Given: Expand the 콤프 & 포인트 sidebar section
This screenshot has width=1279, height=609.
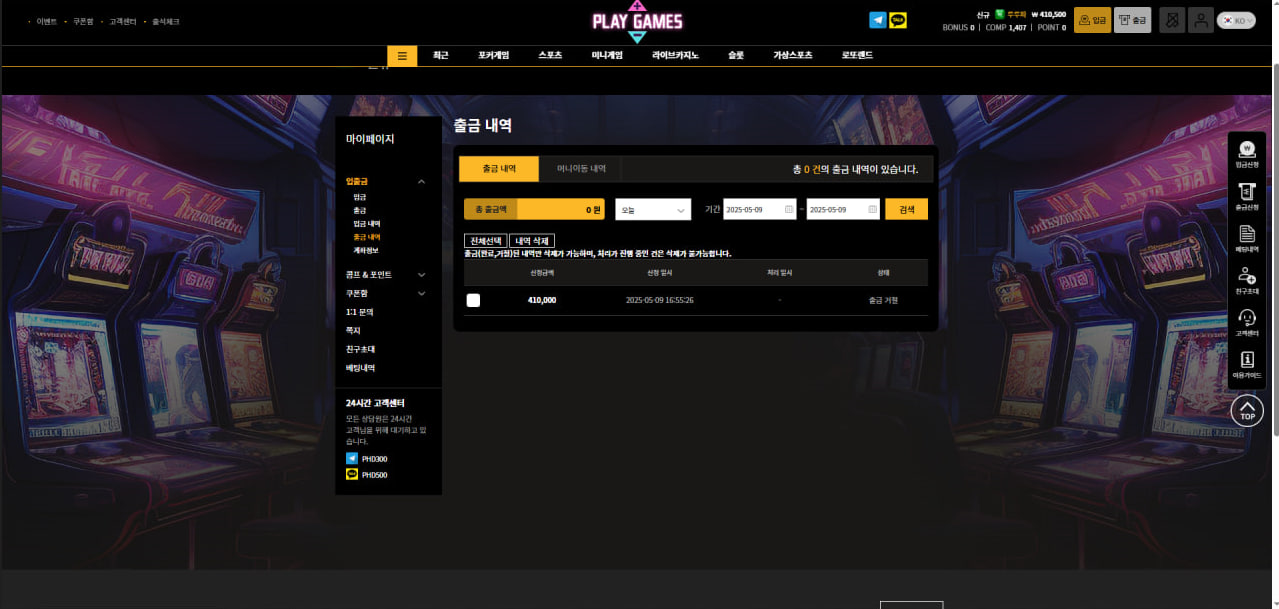Looking at the screenshot, I should click(421, 275).
